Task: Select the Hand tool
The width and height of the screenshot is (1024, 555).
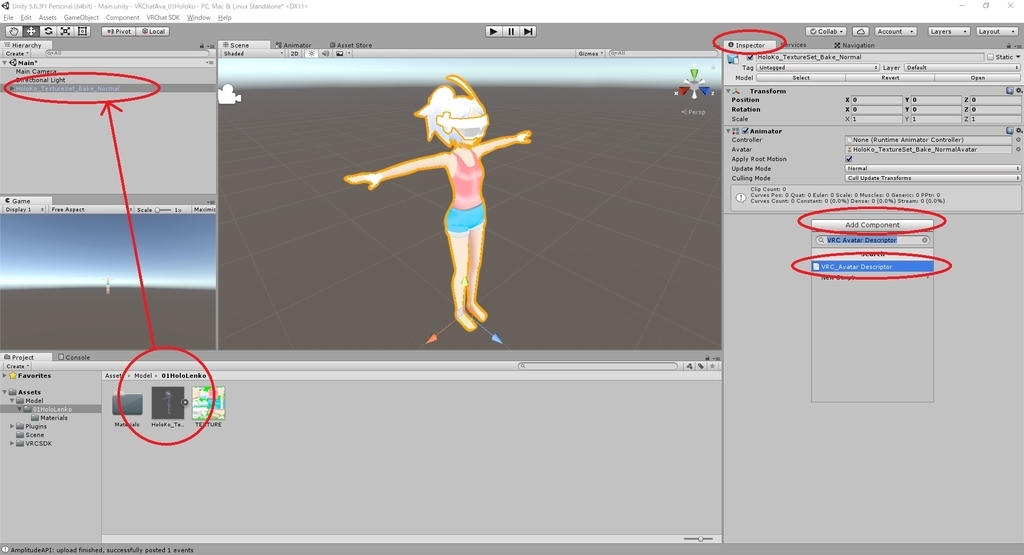Action: 14,31
